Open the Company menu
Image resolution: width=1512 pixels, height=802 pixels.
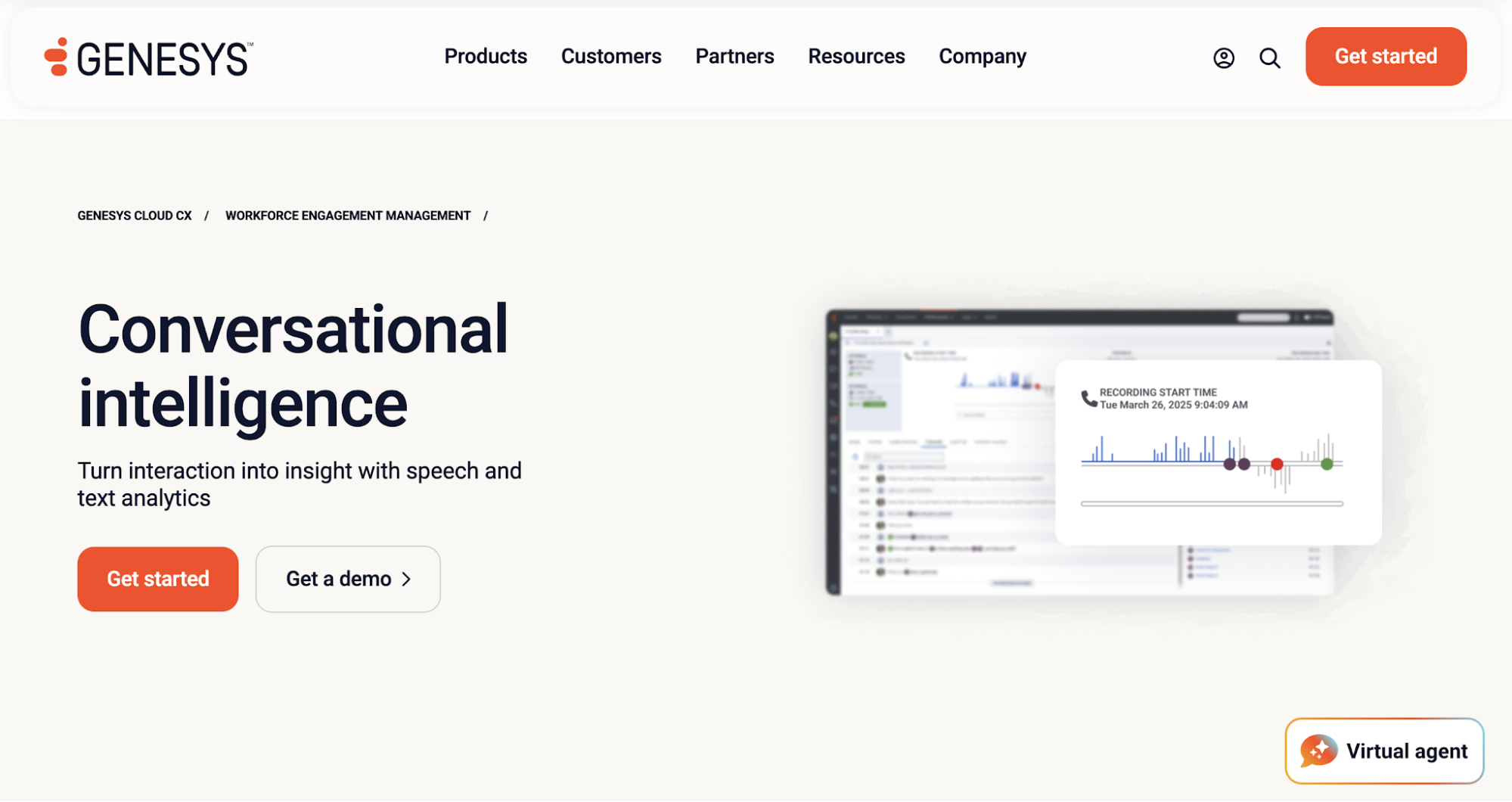pyautogui.click(x=983, y=57)
